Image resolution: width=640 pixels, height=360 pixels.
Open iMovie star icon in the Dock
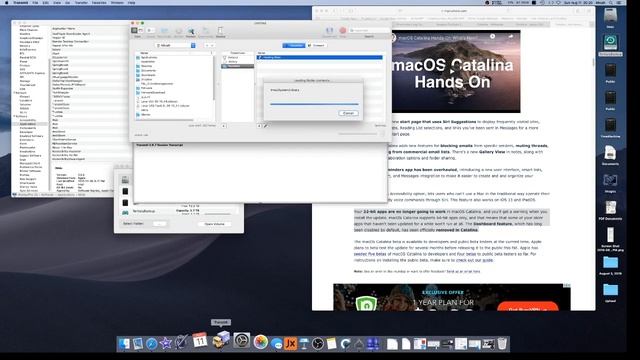click(x=165, y=343)
